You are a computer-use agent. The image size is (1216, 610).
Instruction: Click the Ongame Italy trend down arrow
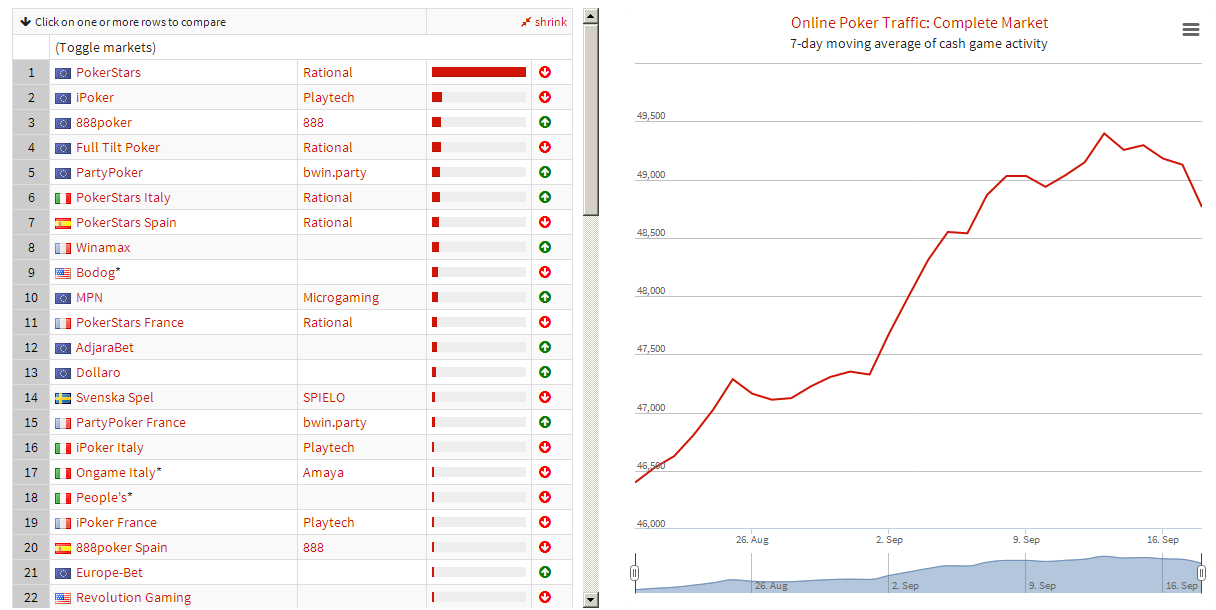tap(545, 472)
